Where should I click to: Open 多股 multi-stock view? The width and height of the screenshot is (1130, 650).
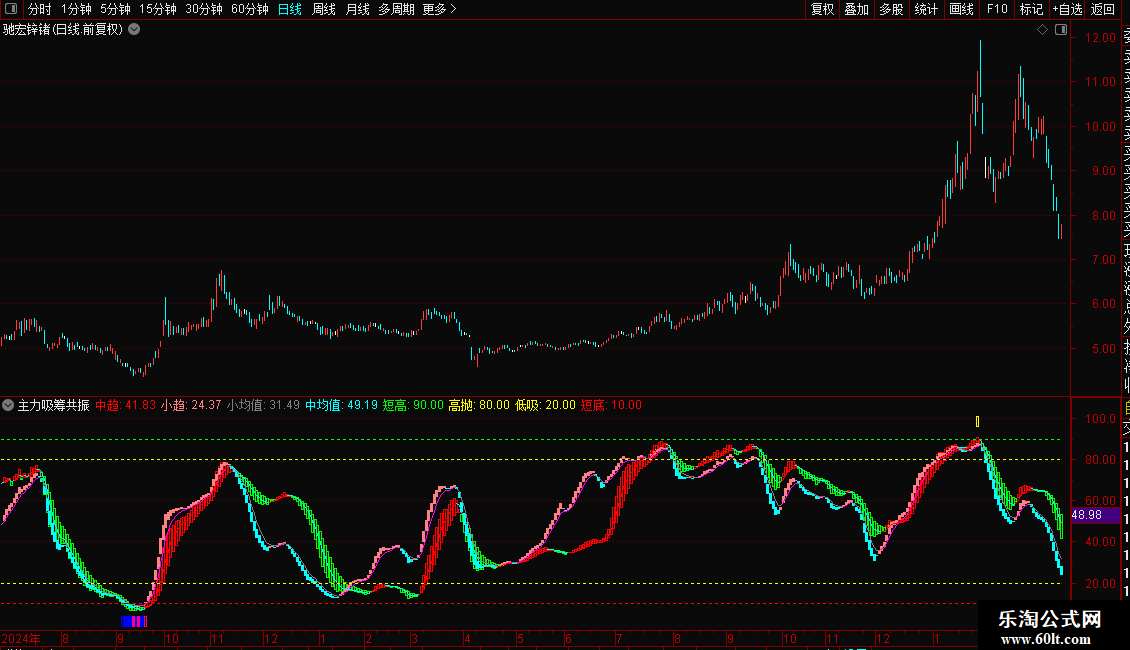[891, 9]
